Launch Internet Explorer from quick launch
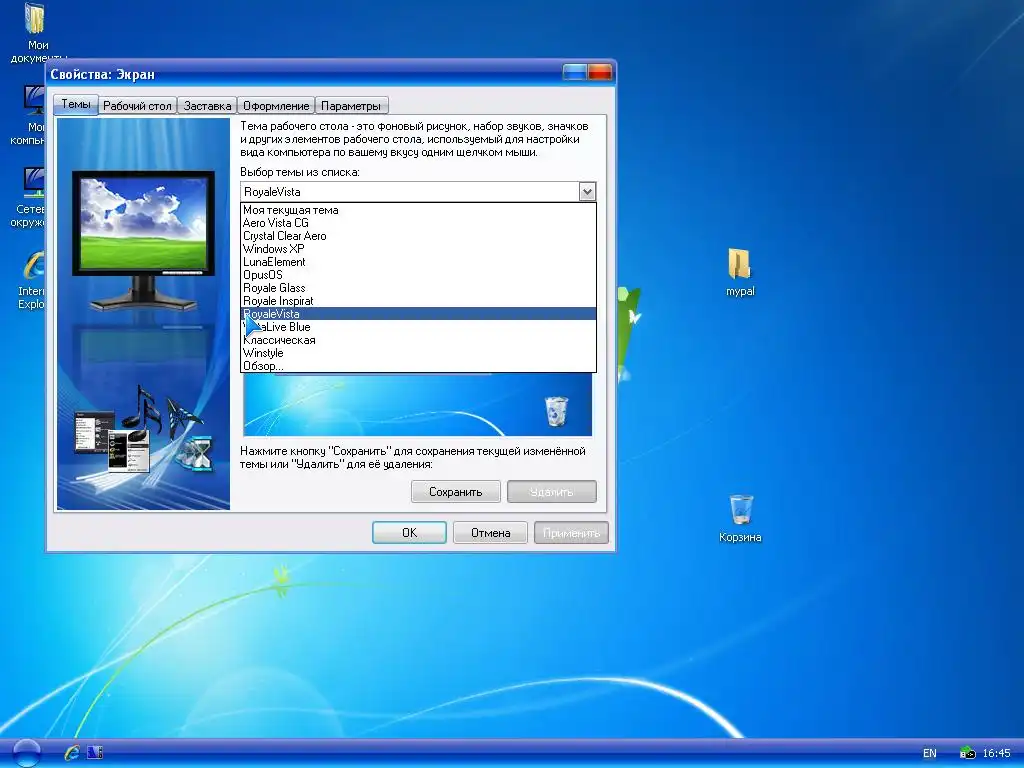Viewport: 1024px width, 768px height. 72,752
